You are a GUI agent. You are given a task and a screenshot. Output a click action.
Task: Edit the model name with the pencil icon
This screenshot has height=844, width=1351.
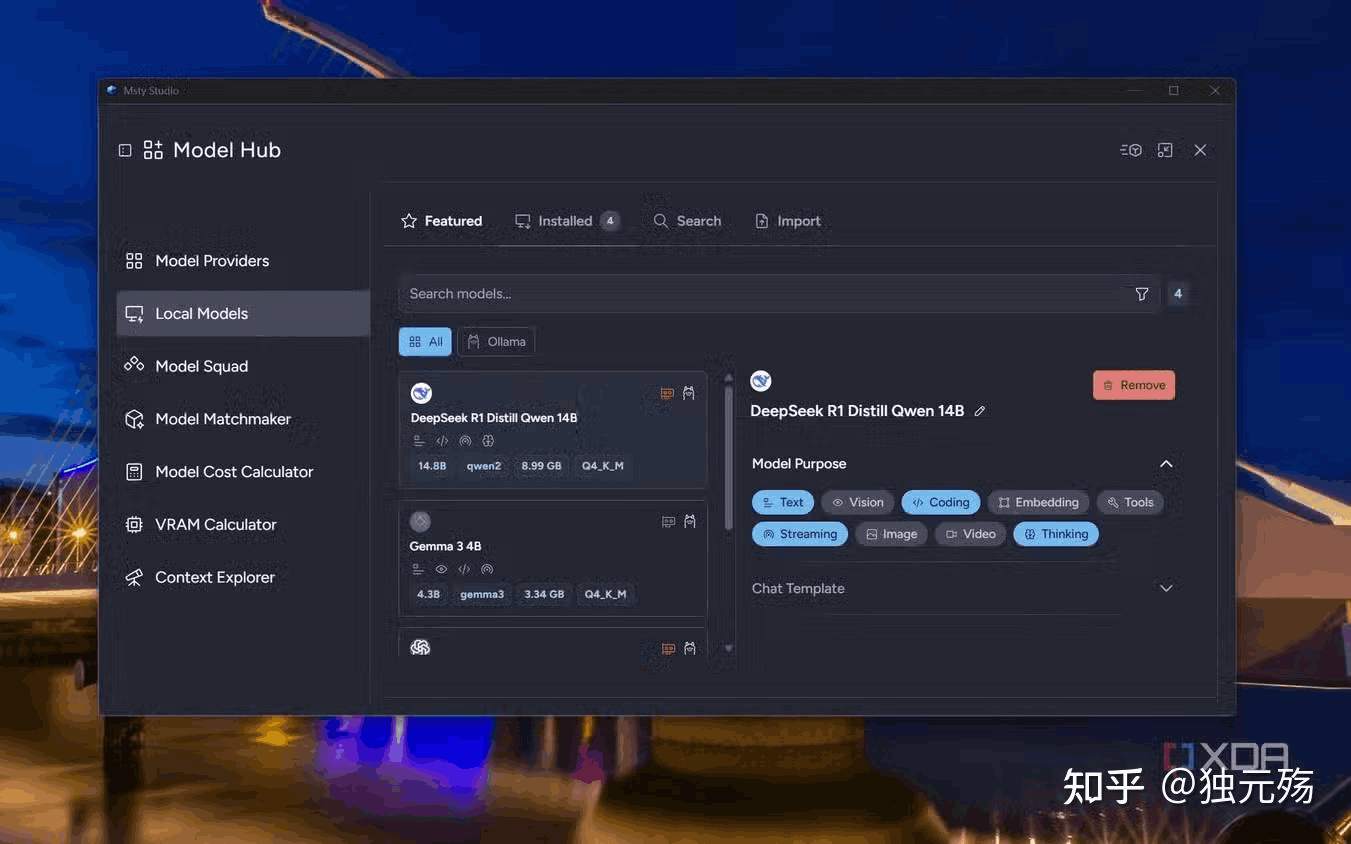click(980, 411)
